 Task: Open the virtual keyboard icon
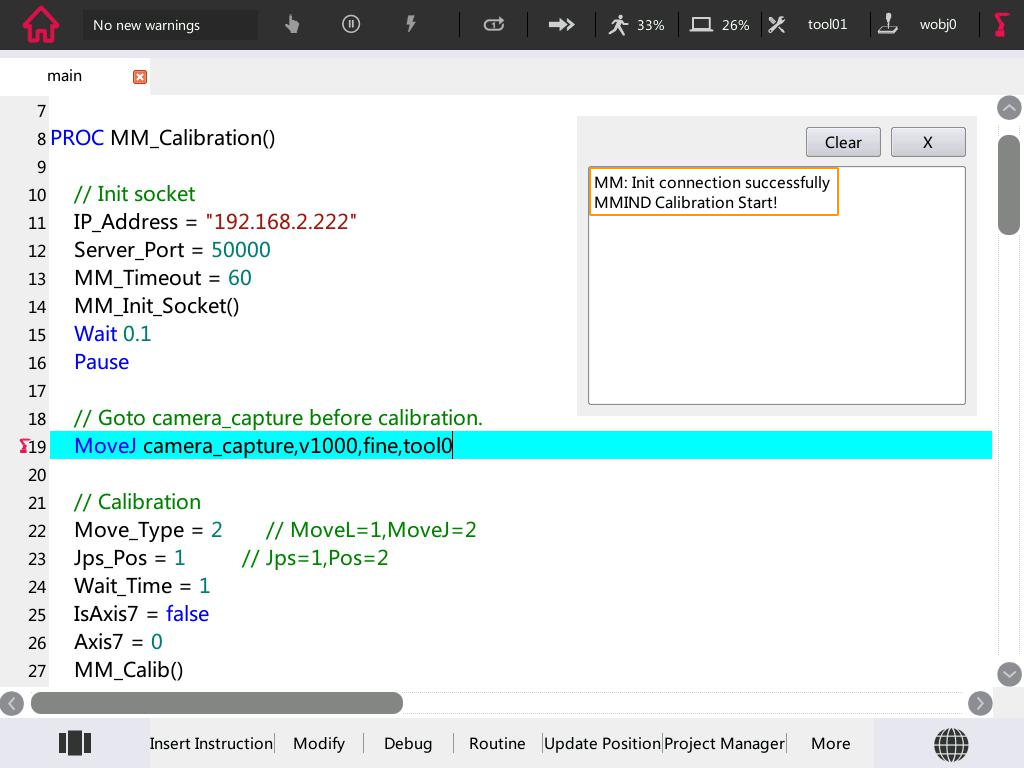click(x=75, y=742)
